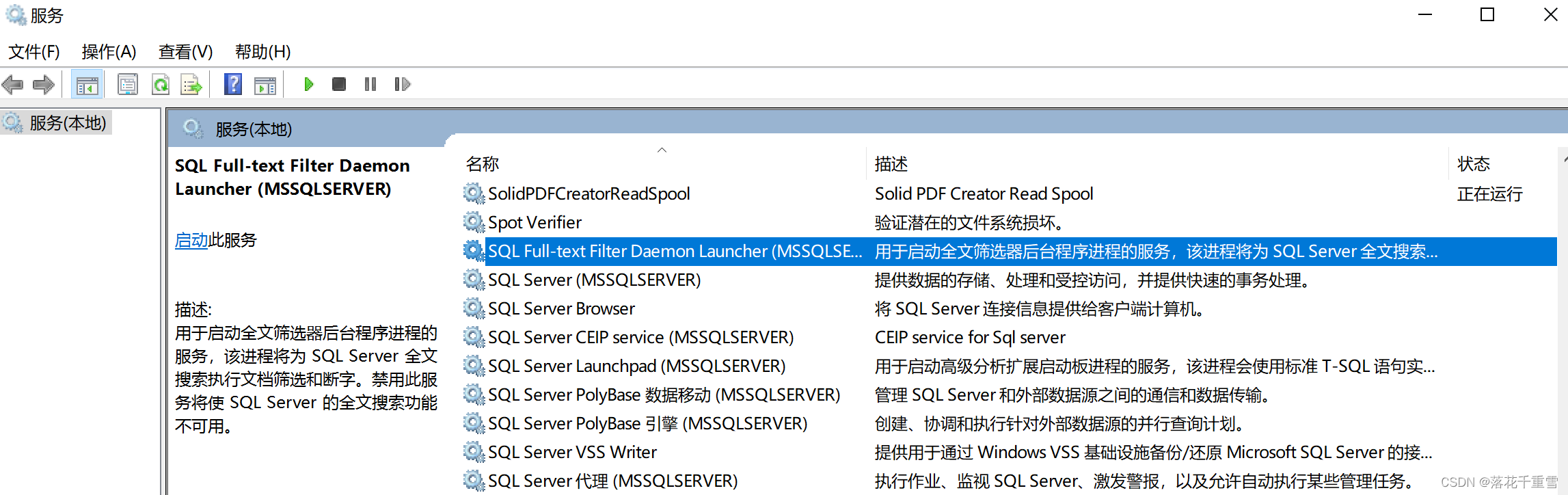Click the Services window title bar icon

pyautogui.click(x=15, y=14)
